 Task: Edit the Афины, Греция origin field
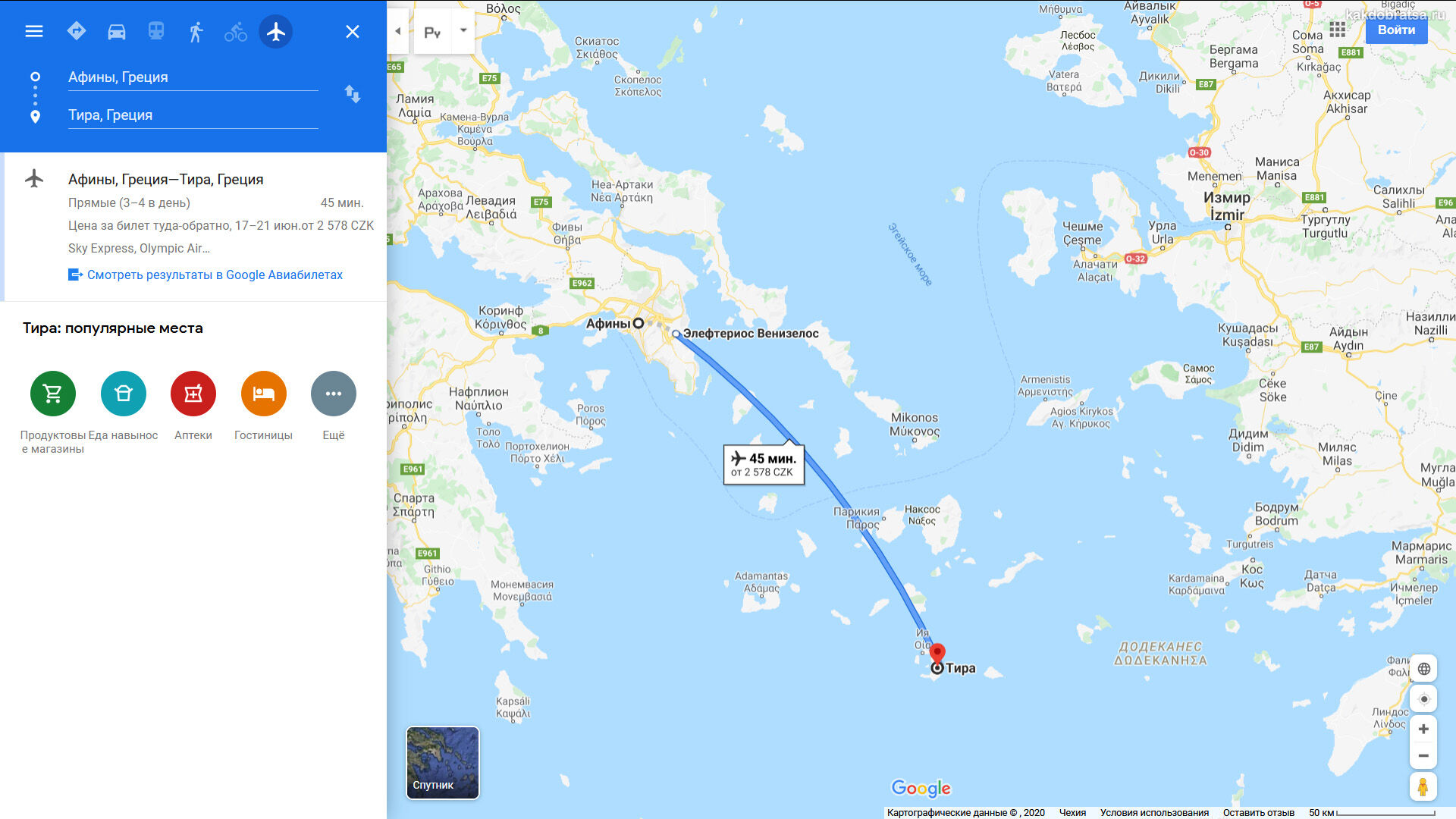(x=193, y=77)
